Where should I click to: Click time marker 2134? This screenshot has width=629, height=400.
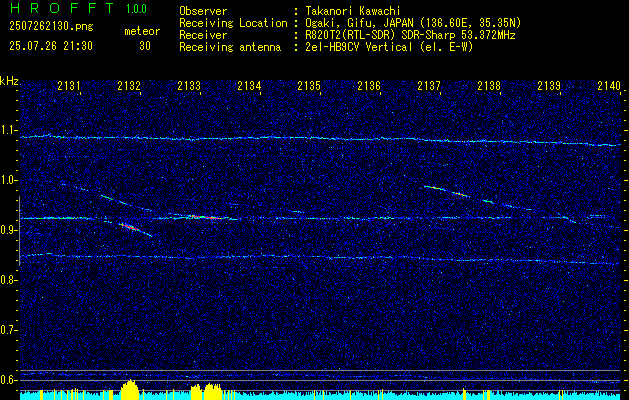pos(249,85)
